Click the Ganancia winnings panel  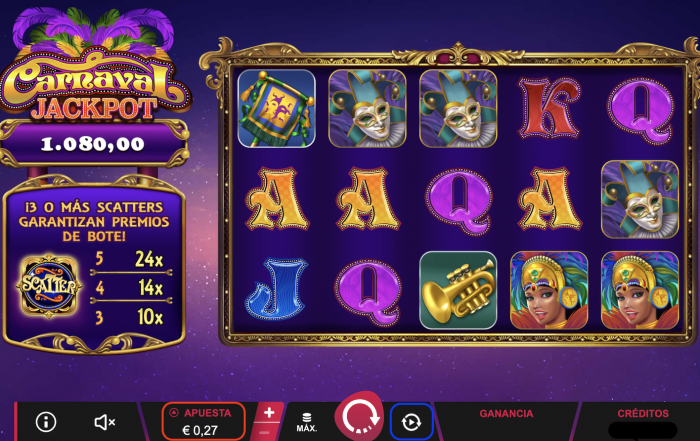pyautogui.click(x=506, y=421)
